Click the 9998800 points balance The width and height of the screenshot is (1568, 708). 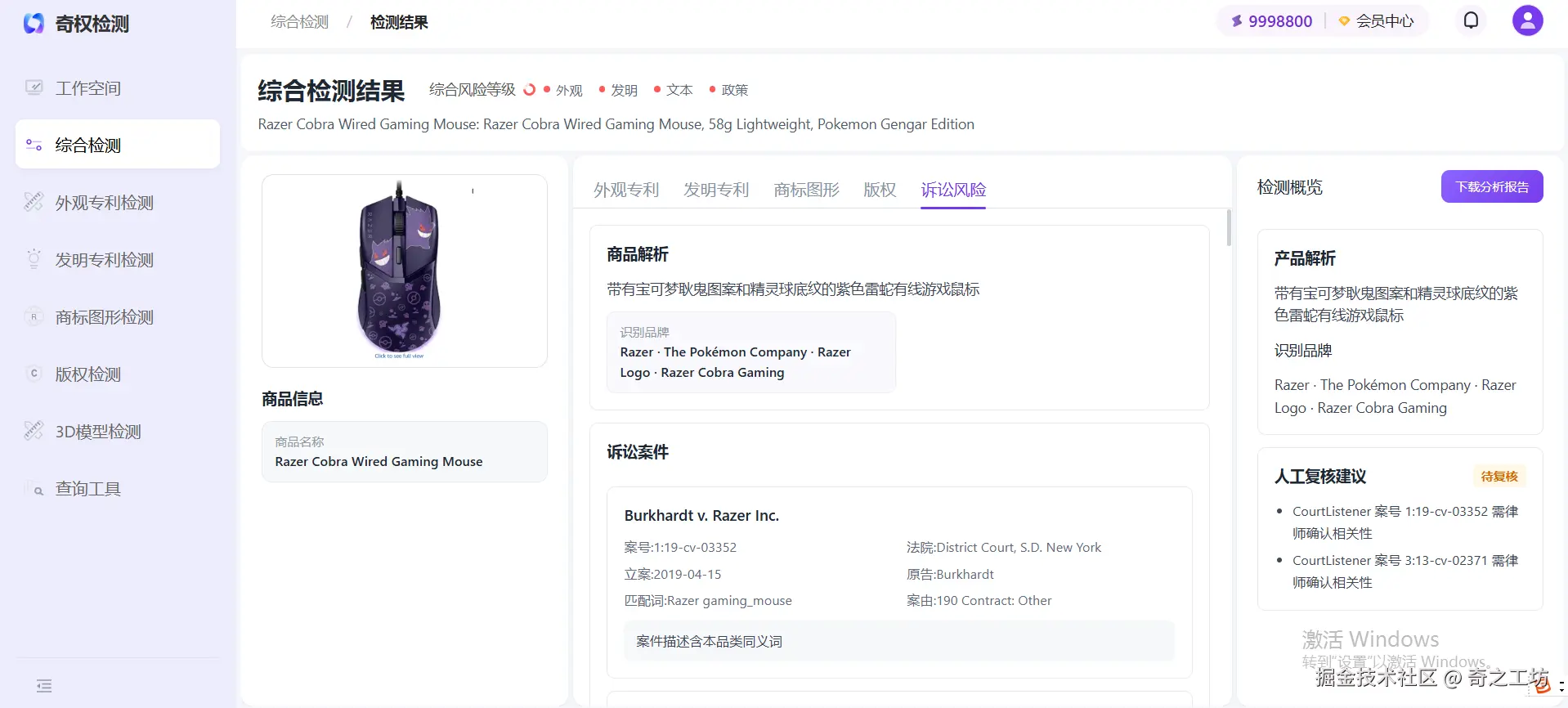[1271, 21]
